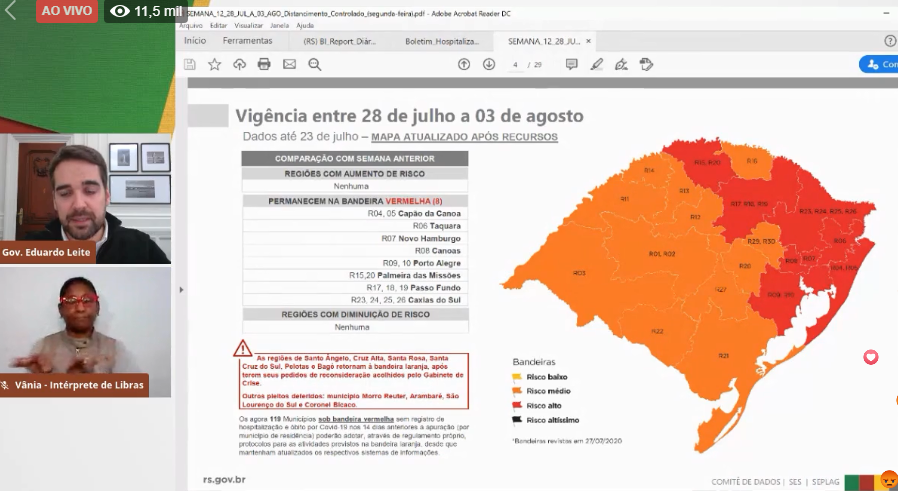The image size is (898, 491).
Task: Open the Visualizar menu
Action: point(249,25)
